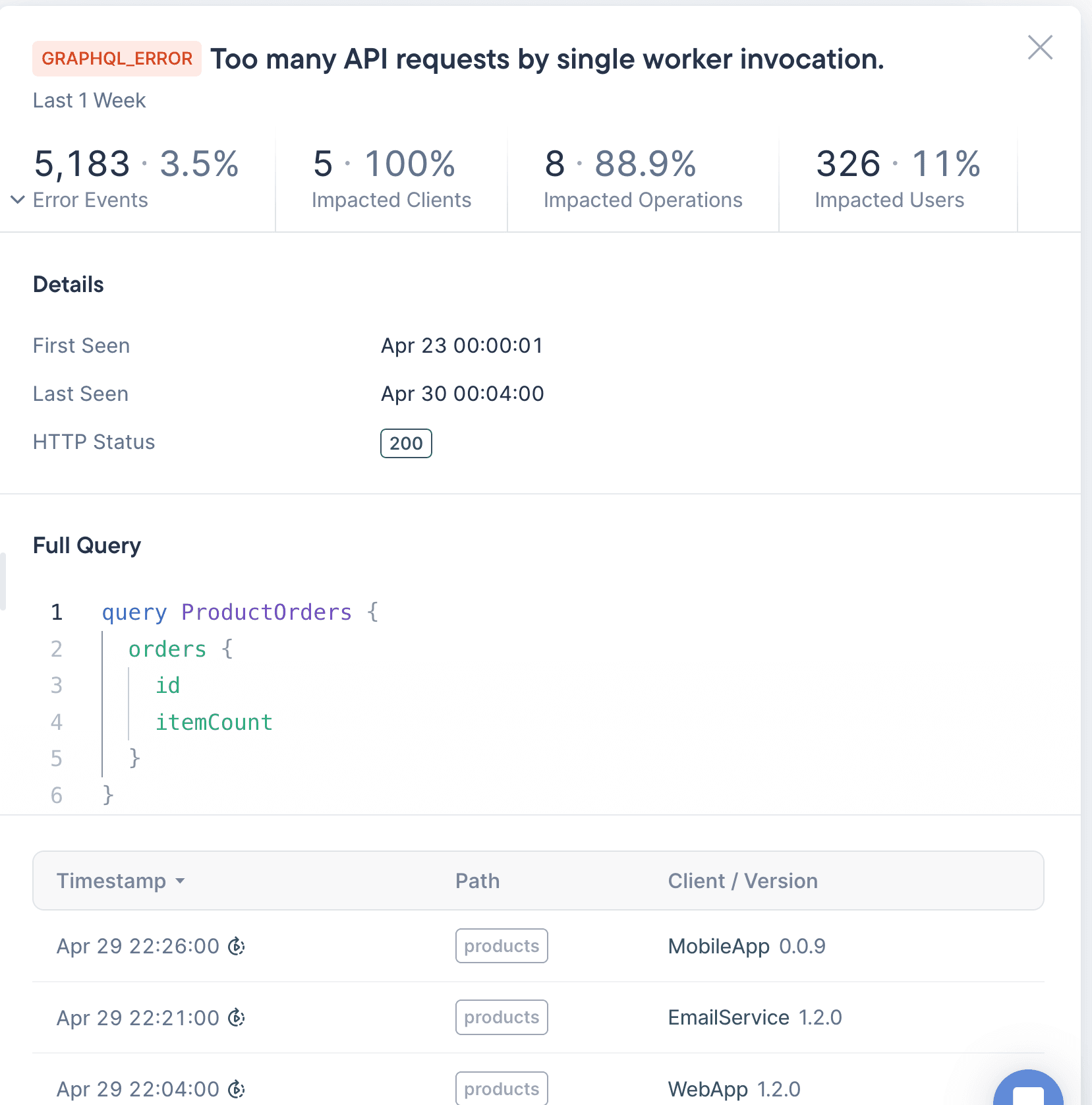Click the Timestamp sort arrow
This screenshot has width=1092, height=1105.
click(x=180, y=881)
